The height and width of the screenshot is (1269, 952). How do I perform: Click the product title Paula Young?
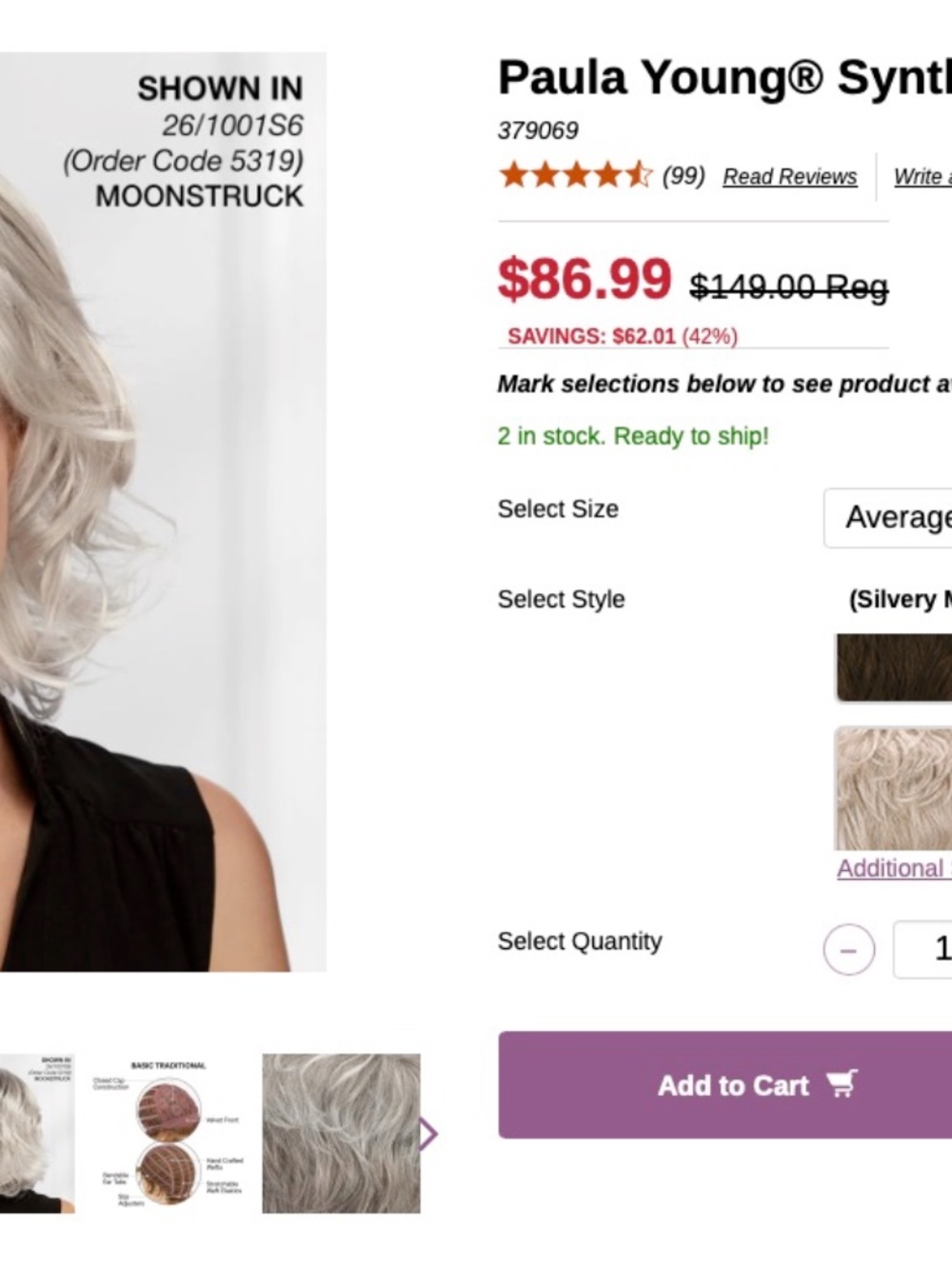pos(724,78)
